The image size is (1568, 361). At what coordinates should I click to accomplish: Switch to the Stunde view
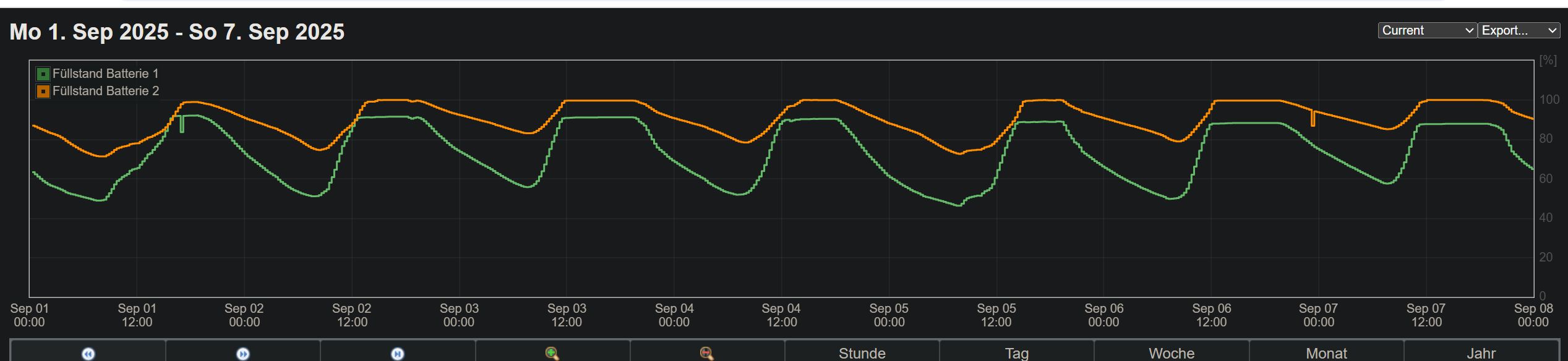862,353
